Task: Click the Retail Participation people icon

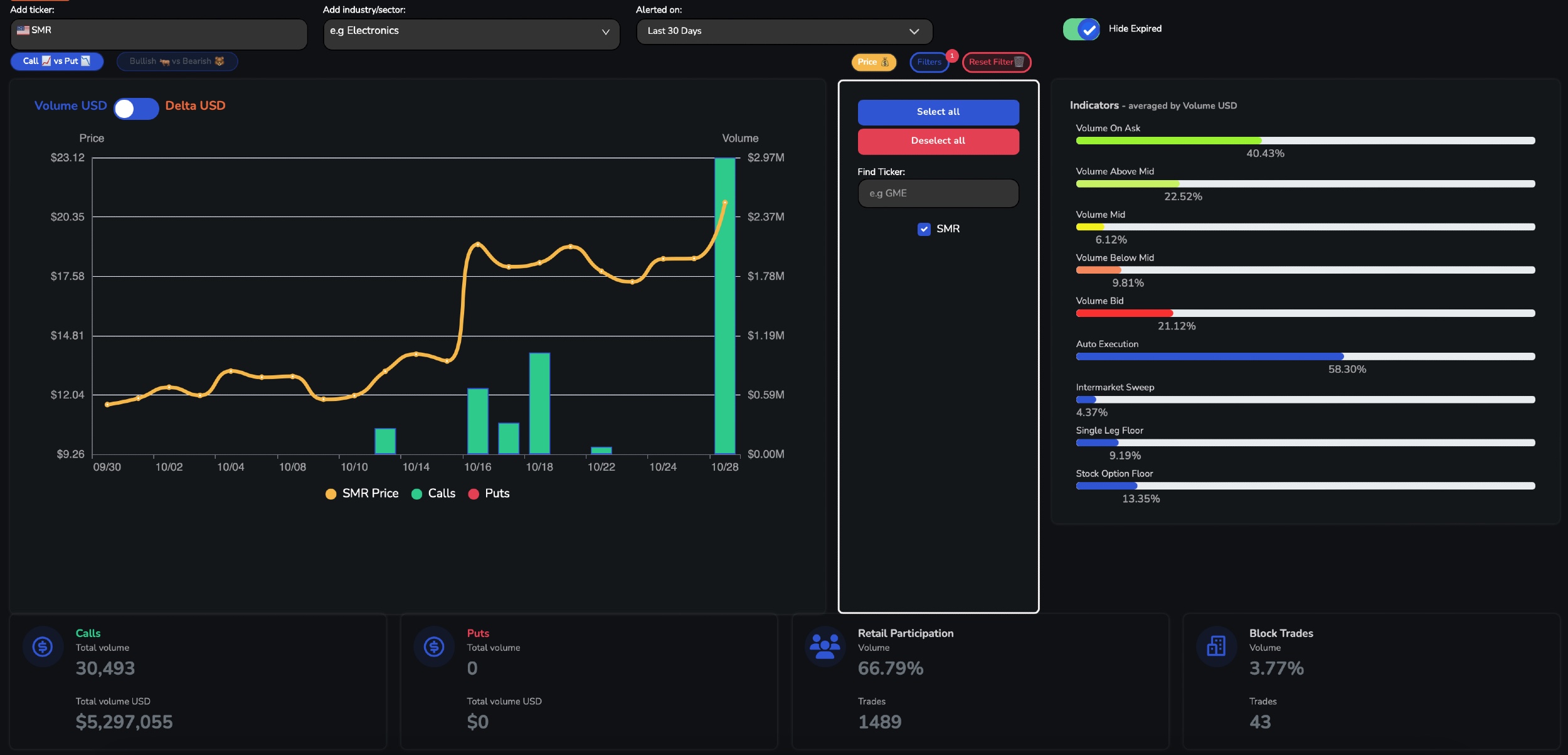Action: click(x=825, y=646)
